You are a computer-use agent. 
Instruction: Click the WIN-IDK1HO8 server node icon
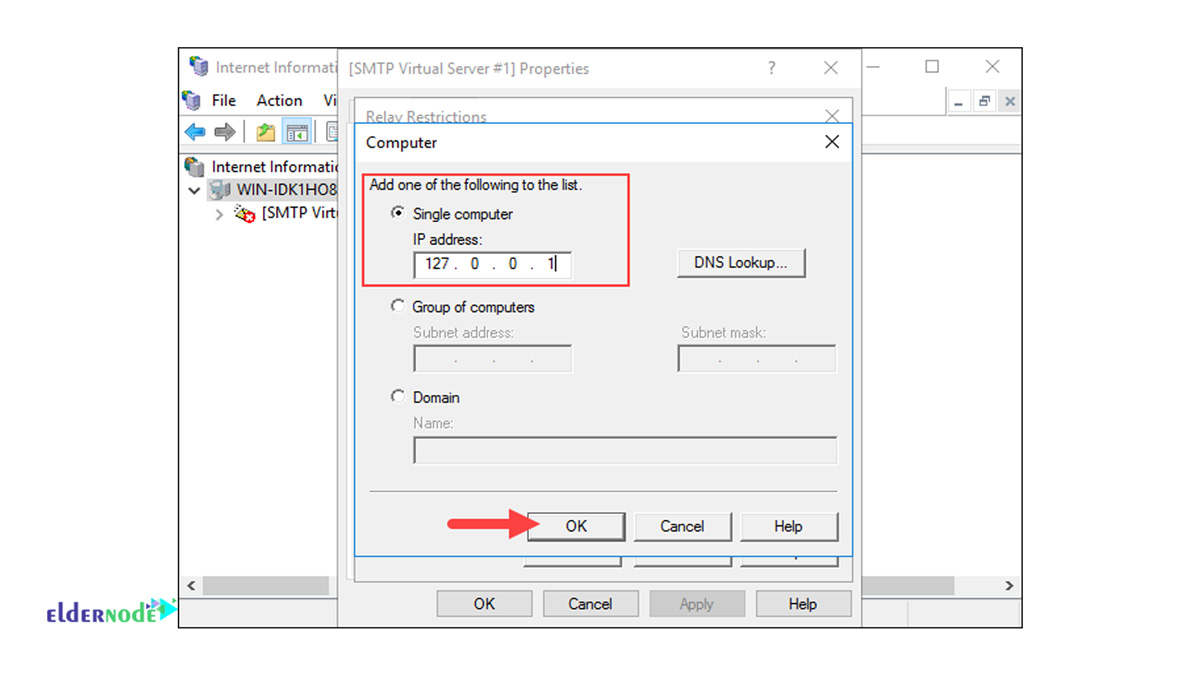click(x=220, y=190)
